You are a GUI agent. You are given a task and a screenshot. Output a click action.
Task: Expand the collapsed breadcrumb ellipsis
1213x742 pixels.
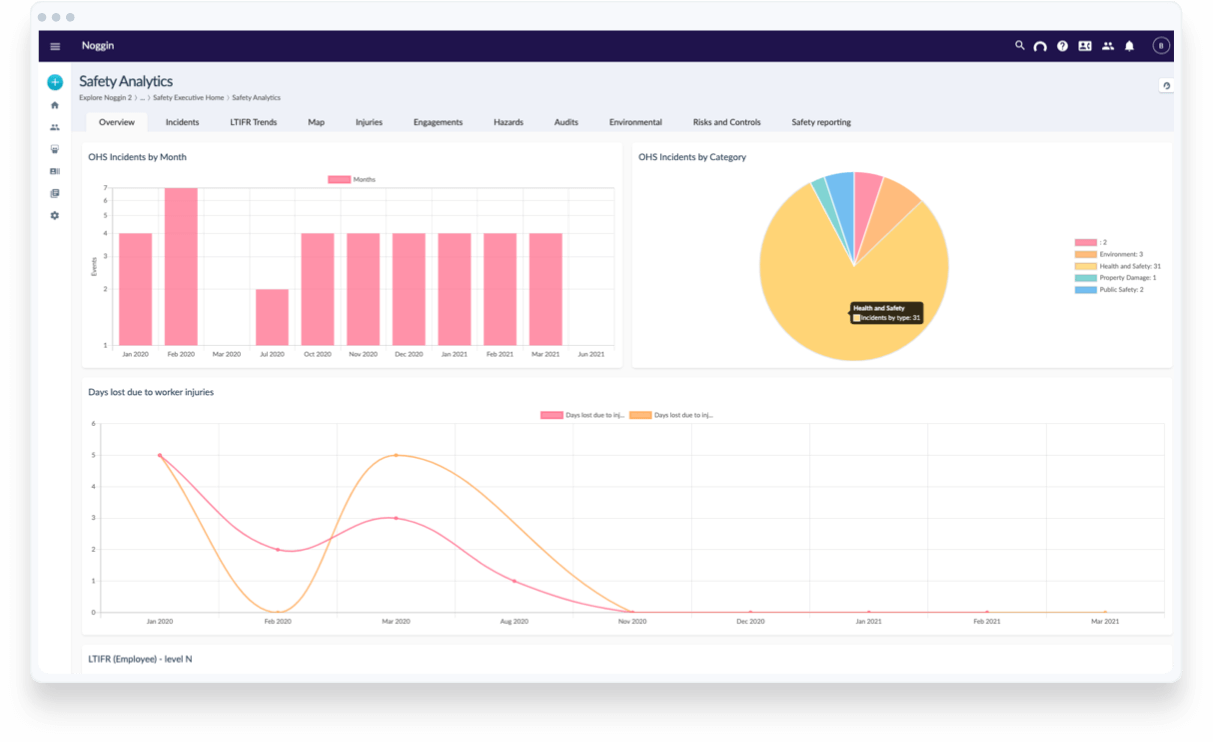point(141,97)
